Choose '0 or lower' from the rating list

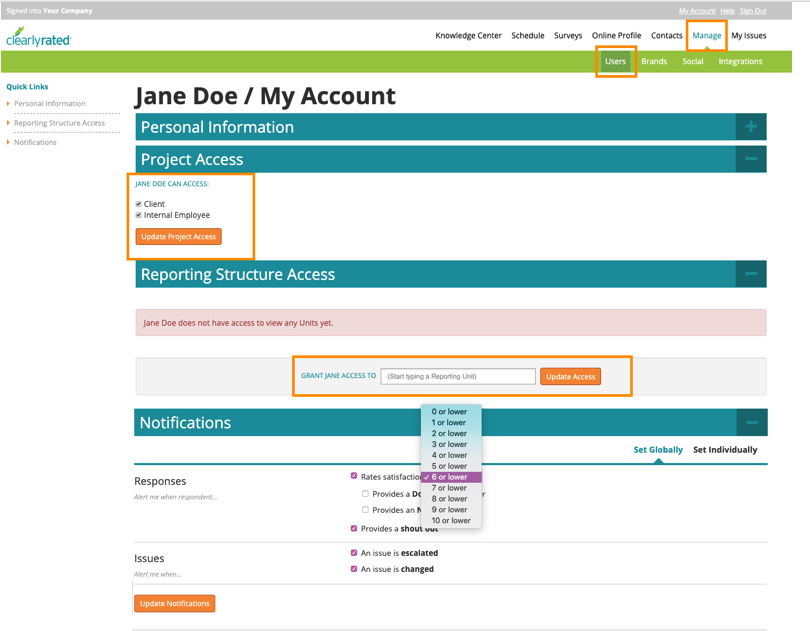pos(450,411)
